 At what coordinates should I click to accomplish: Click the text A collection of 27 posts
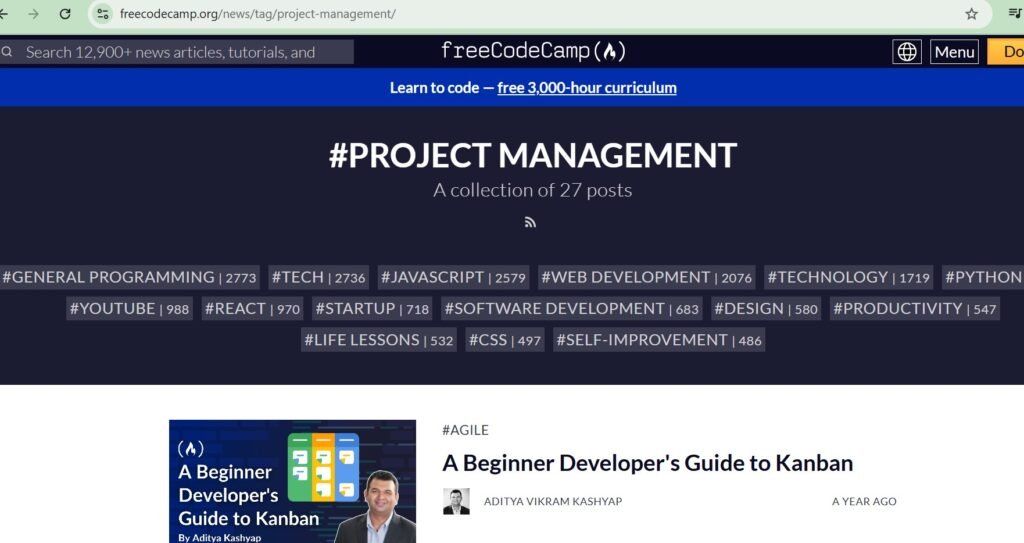[x=532, y=190]
